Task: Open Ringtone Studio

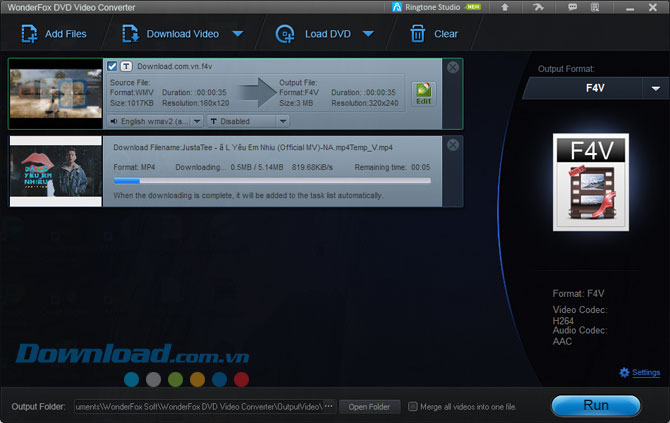Action: 436,7
